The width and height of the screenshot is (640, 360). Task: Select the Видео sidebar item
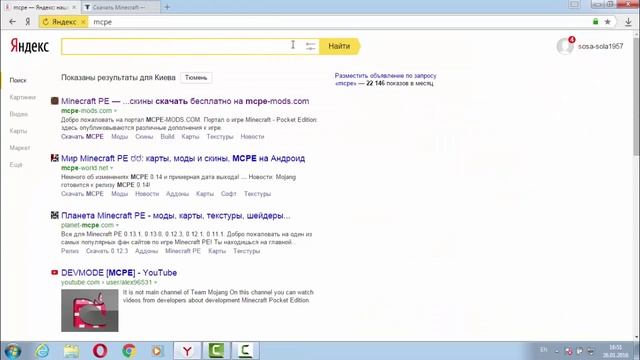click(18, 114)
